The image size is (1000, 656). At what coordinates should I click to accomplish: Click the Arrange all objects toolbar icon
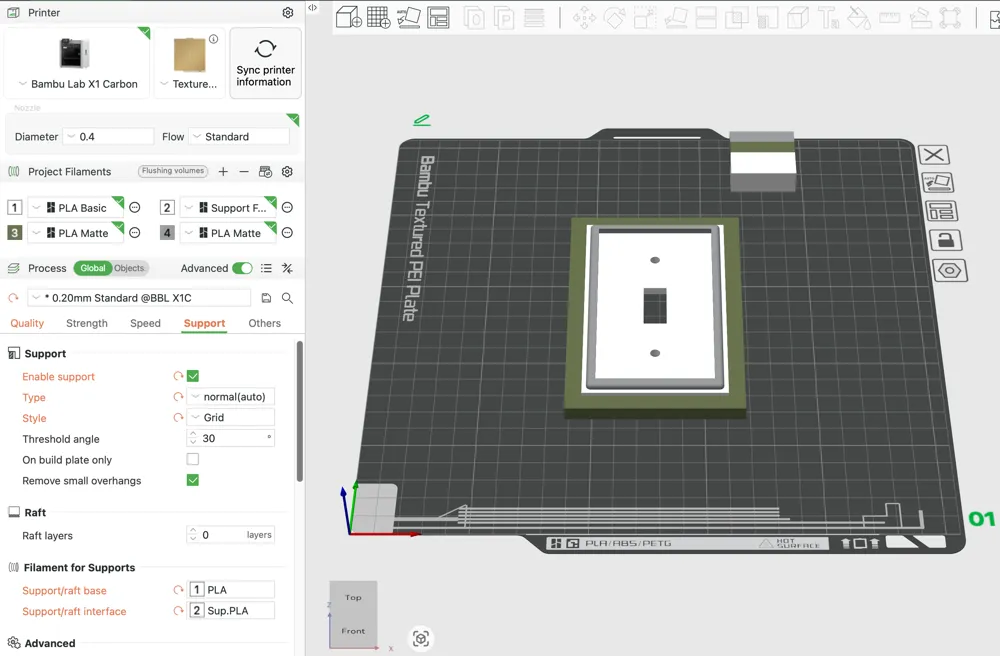click(438, 17)
